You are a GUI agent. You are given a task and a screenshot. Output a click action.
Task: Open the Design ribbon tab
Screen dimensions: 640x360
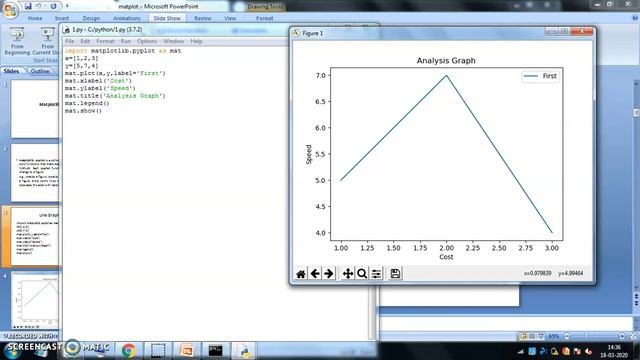click(91, 18)
